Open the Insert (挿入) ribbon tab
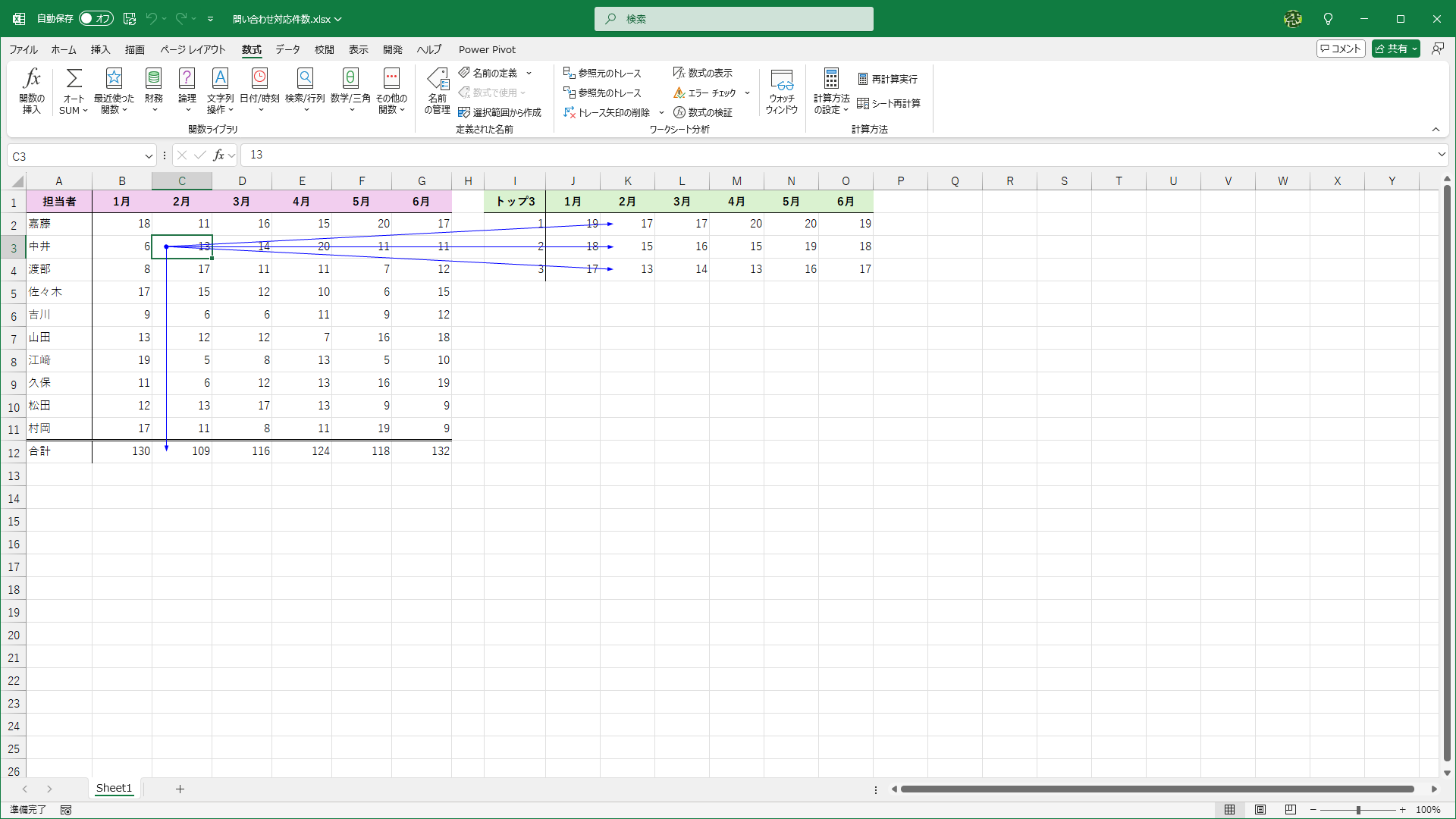Screen dimensions: 1456x819 point(100,49)
